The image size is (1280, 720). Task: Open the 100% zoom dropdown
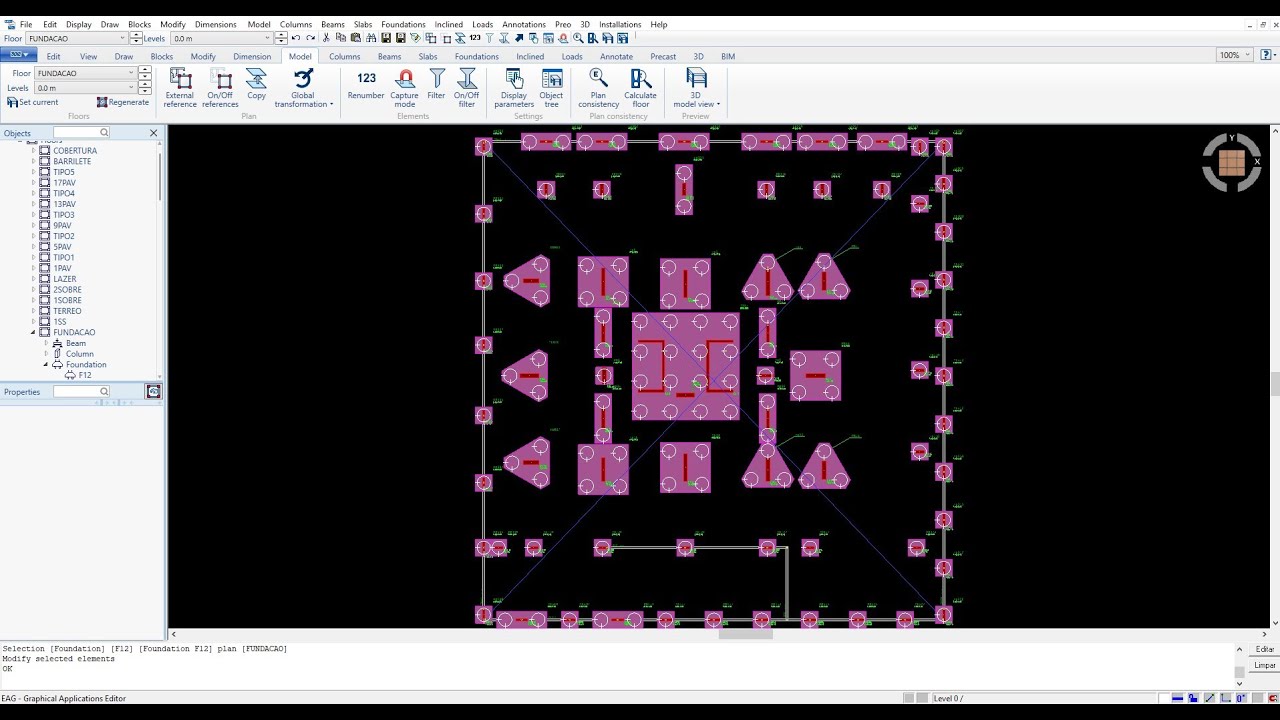click(1234, 55)
